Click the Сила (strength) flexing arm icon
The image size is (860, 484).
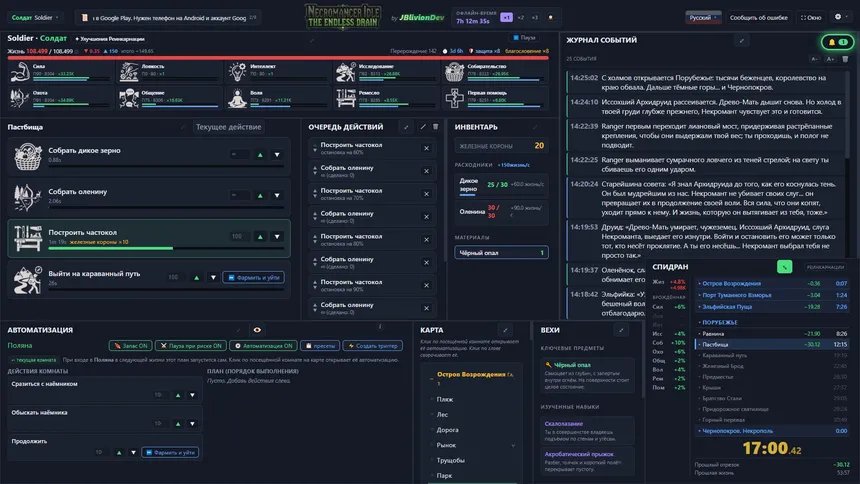pyautogui.click(x=20, y=72)
